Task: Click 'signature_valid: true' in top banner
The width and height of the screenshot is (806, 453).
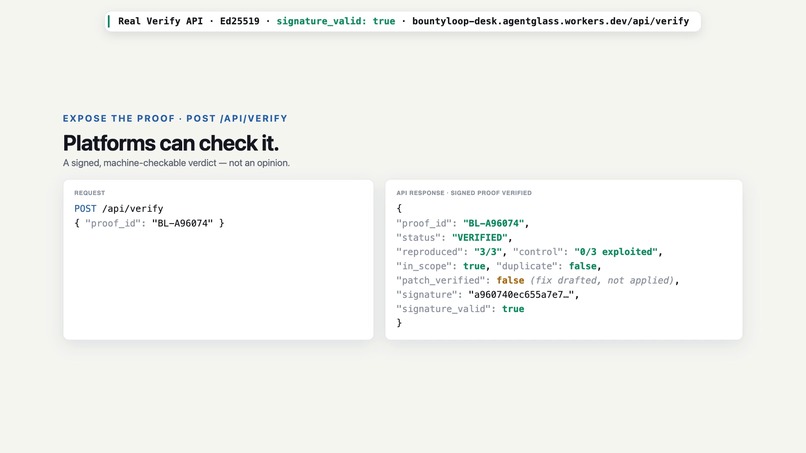Action: (336, 21)
